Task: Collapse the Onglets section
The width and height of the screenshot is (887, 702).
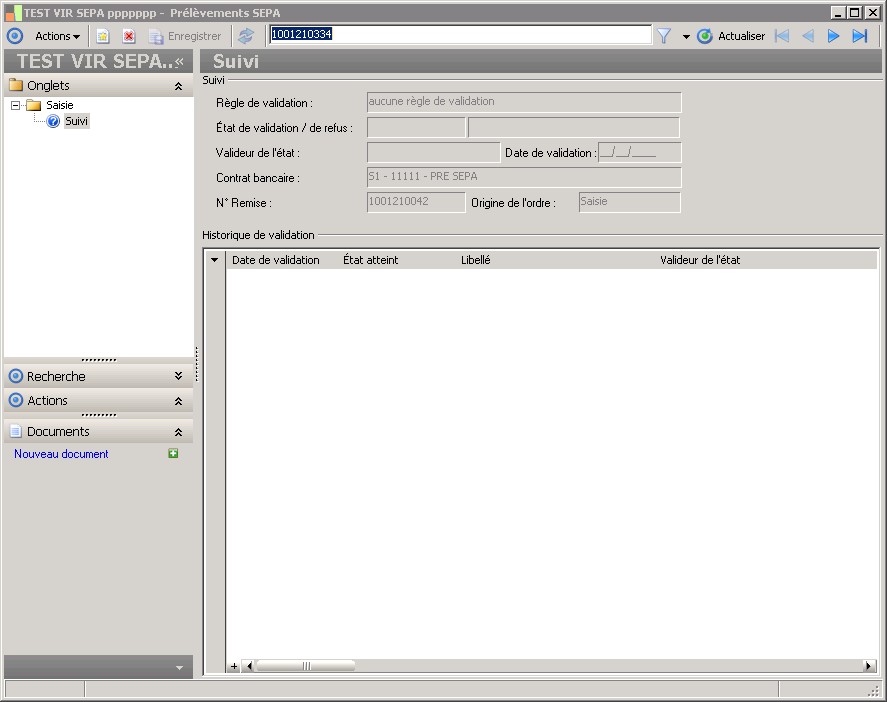Action: point(178,86)
